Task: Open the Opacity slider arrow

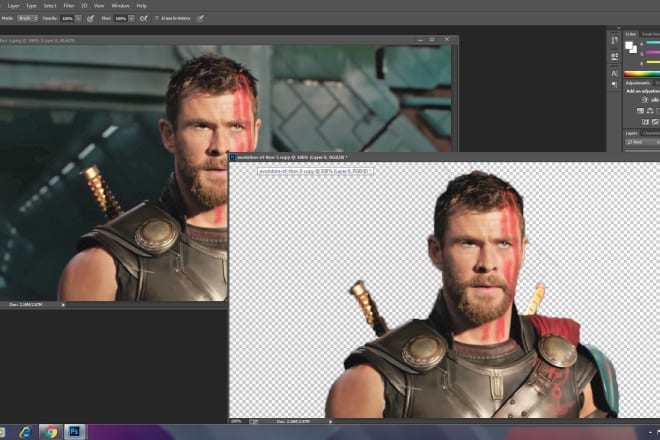Action: pyautogui.click(x=78, y=19)
